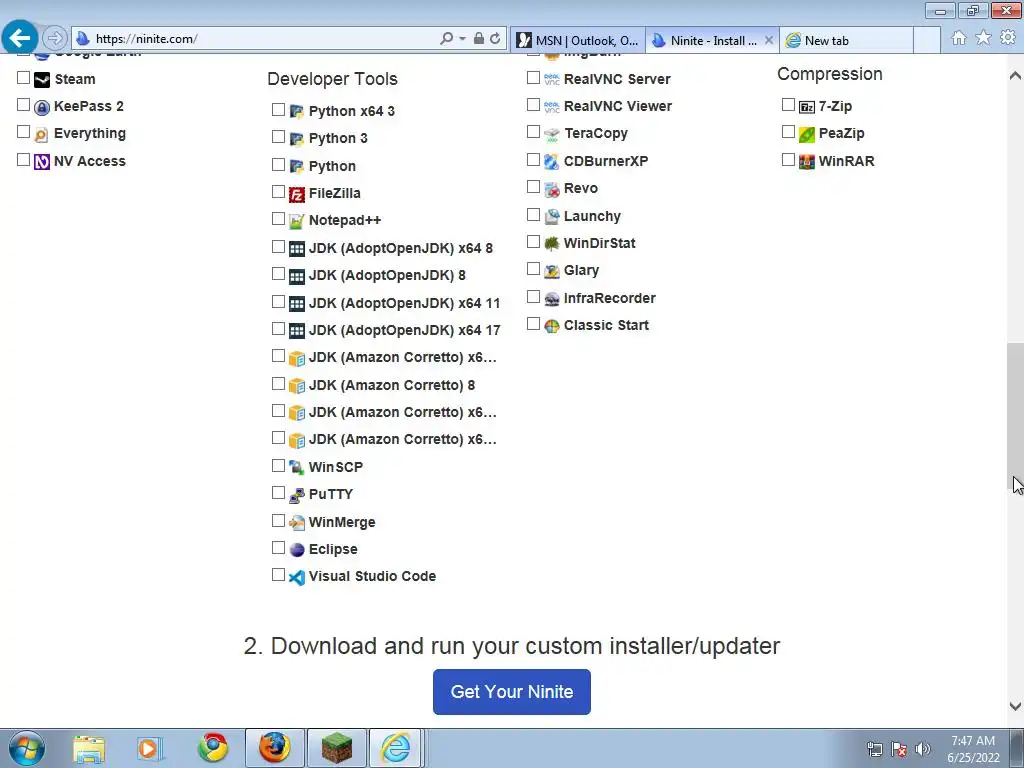Check the RealVNC Viewer checkbox
The image size is (1024, 768).
(x=534, y=104)
